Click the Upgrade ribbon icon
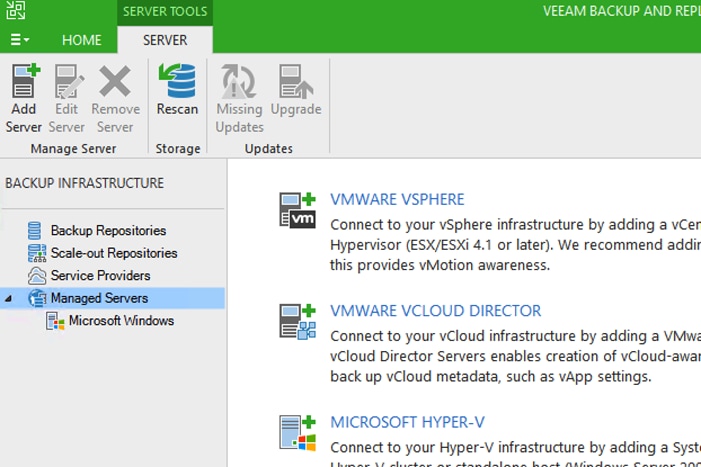701x467 pixels. [x=296, y=81]
